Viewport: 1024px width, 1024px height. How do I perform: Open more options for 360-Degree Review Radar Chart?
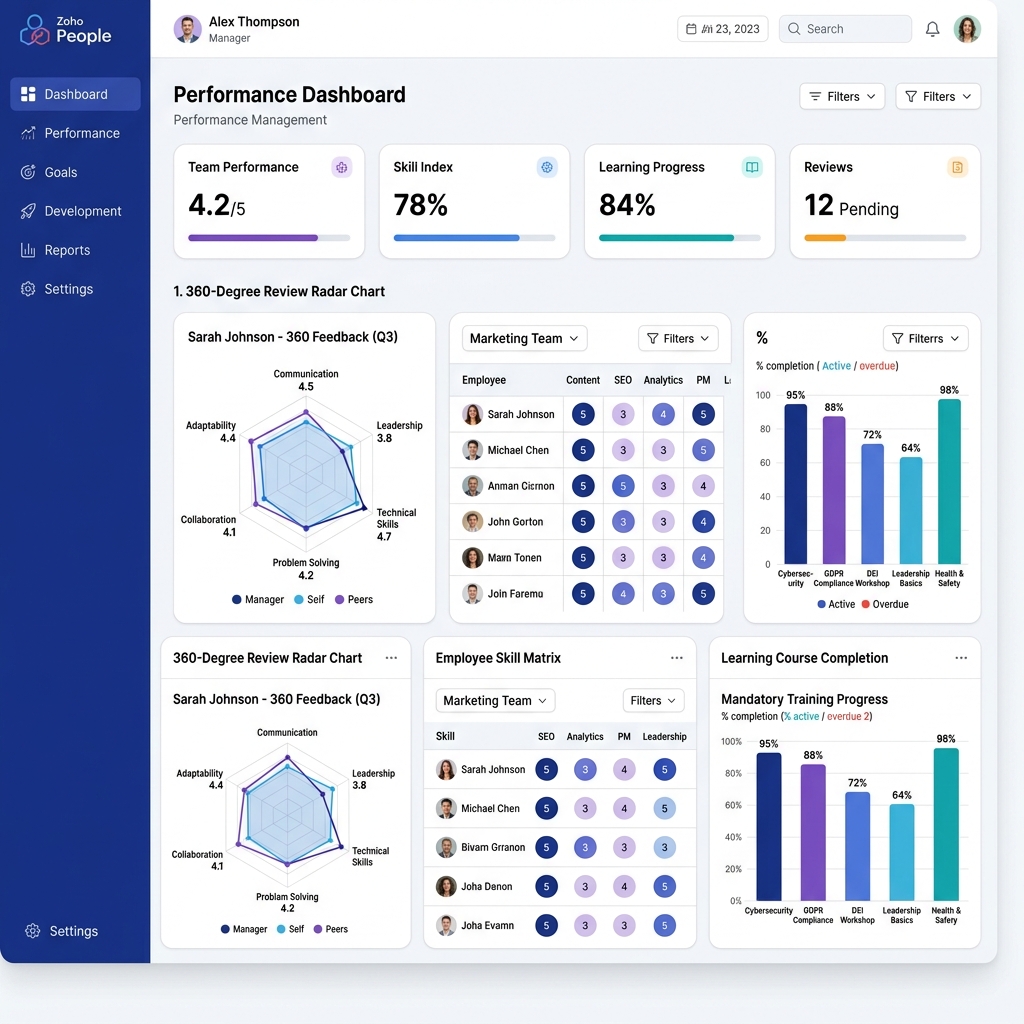coord(391,658)
